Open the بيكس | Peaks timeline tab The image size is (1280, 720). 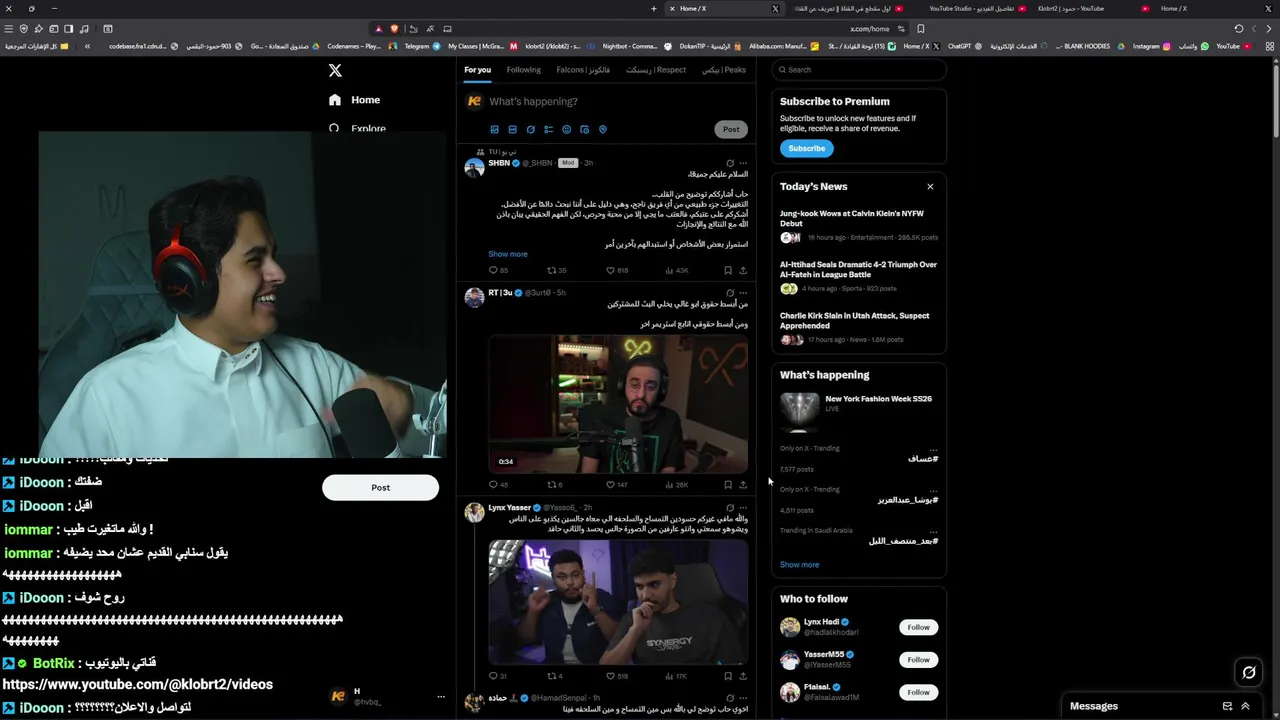pyautogui.click(x=724, y=70)
